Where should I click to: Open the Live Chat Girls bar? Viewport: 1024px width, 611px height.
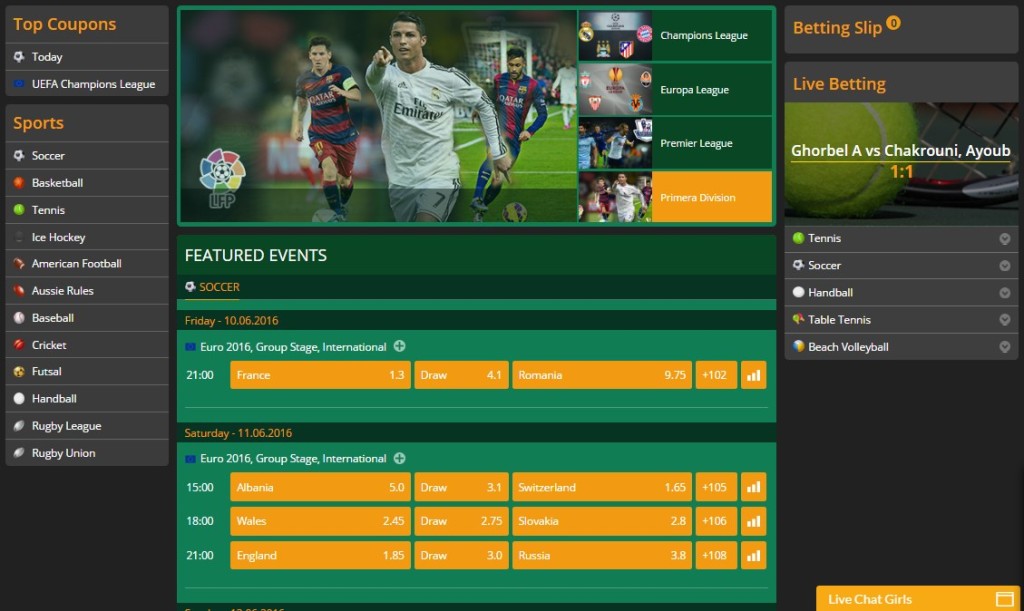click(918, 599)
